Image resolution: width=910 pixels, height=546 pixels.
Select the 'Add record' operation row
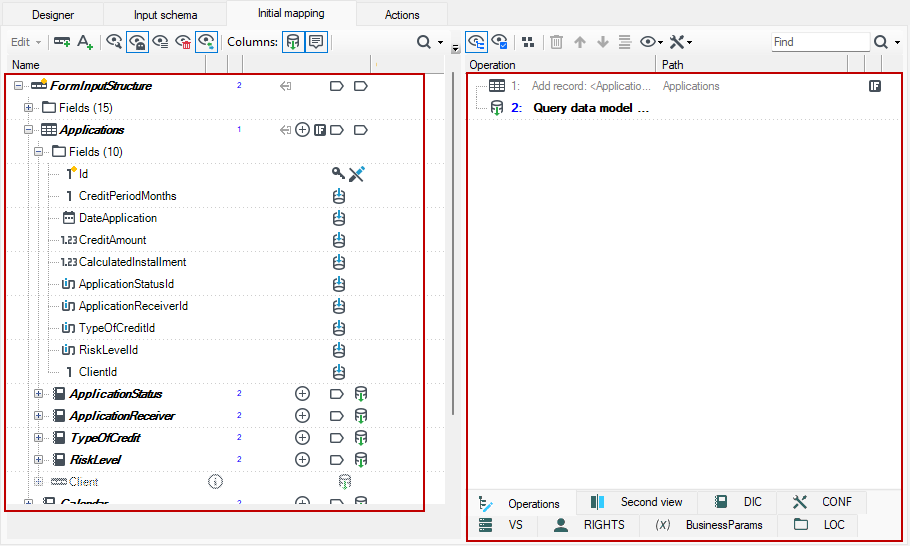pos(685,86)
